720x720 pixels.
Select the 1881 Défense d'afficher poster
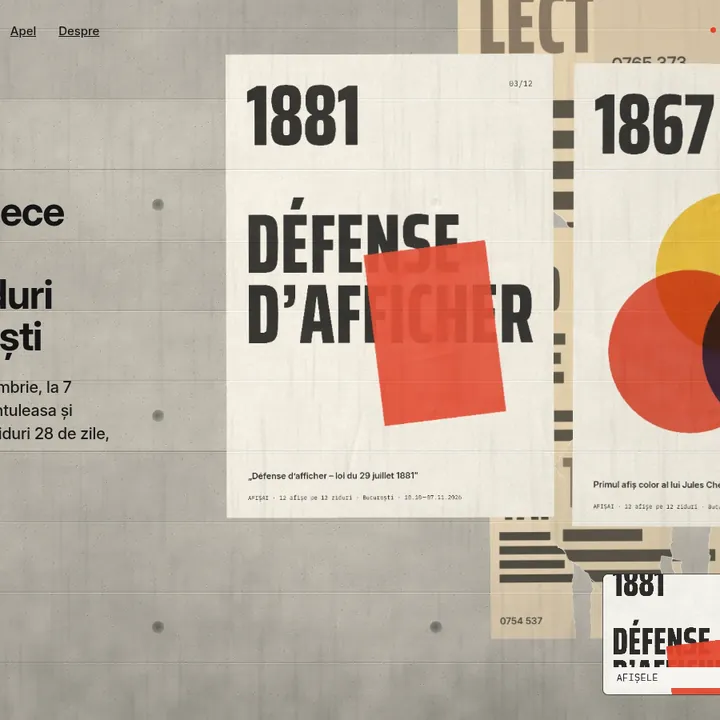[389, 286]
